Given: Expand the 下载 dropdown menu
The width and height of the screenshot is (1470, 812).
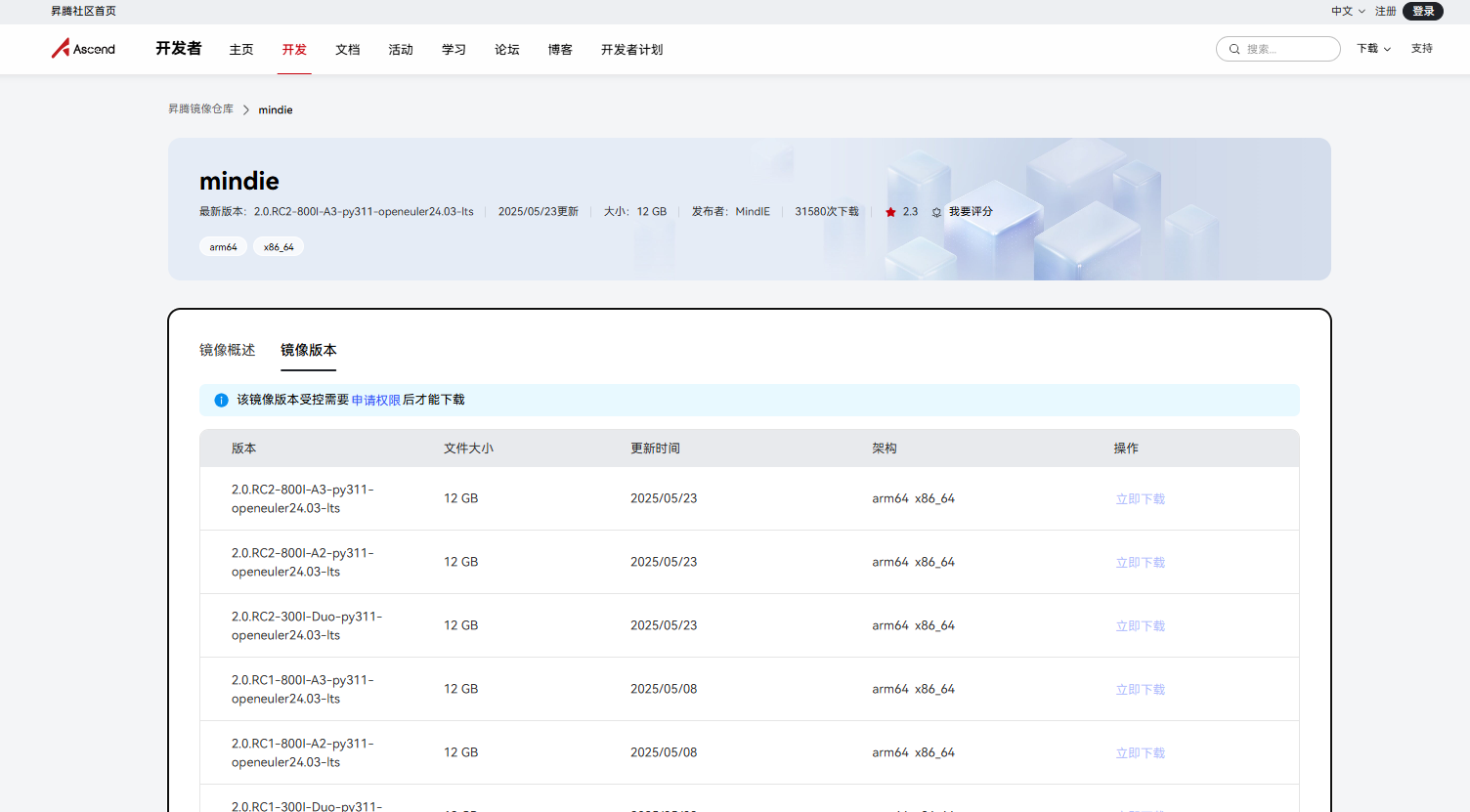Looking at the screenshot, I should (1373, 49).
